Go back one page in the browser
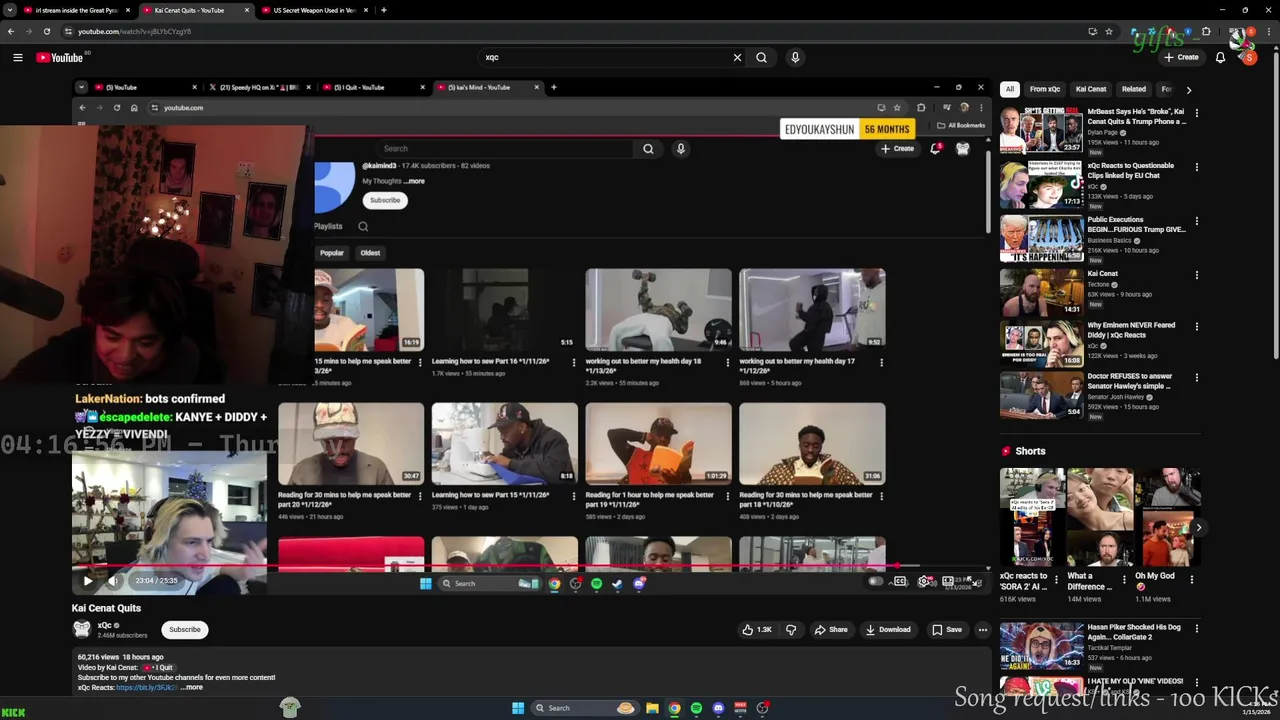The width and height of the screenshot is (1280, 720). (x=10, y=31)
